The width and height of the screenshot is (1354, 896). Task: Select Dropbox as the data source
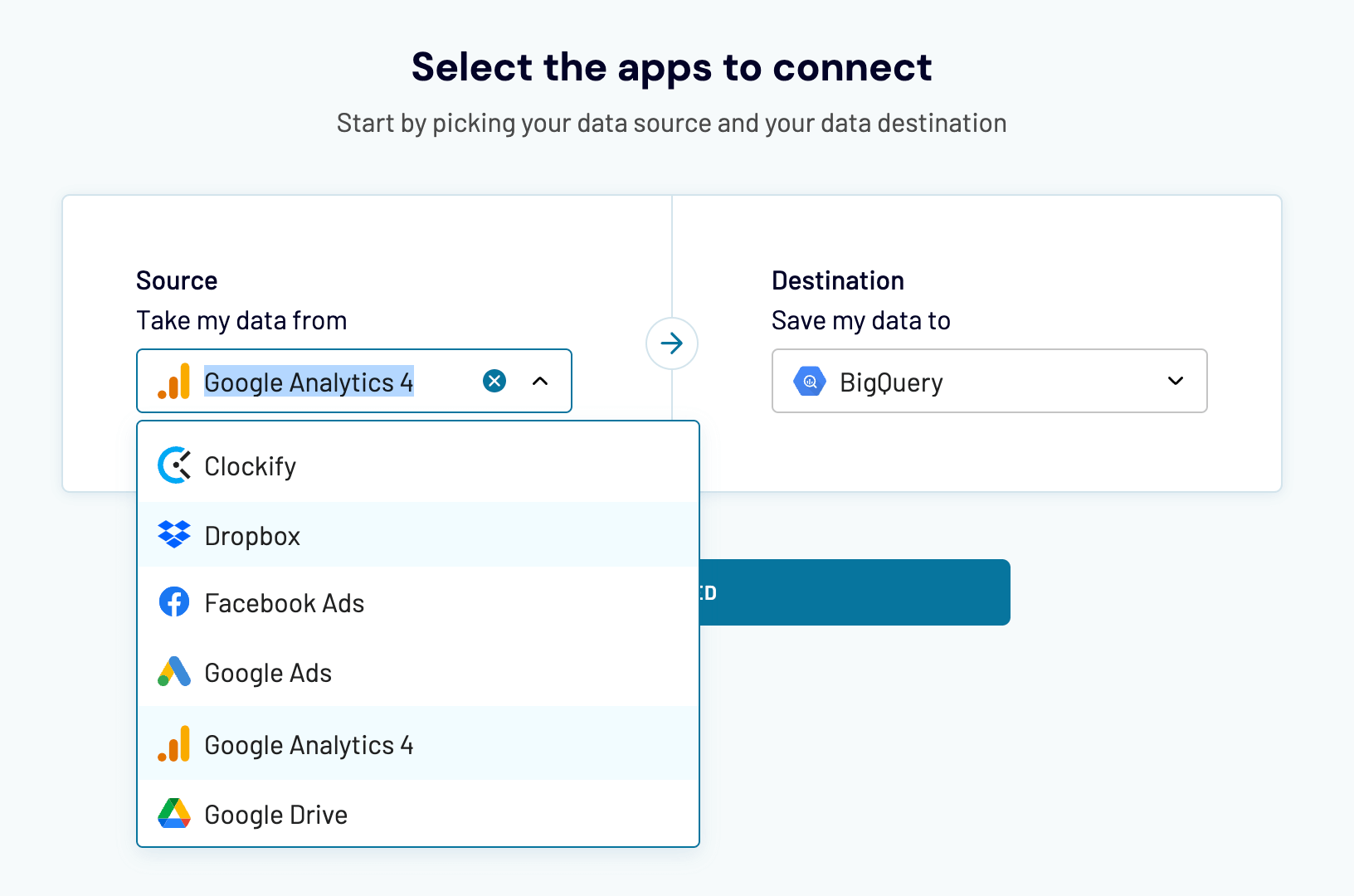point(253,535)
